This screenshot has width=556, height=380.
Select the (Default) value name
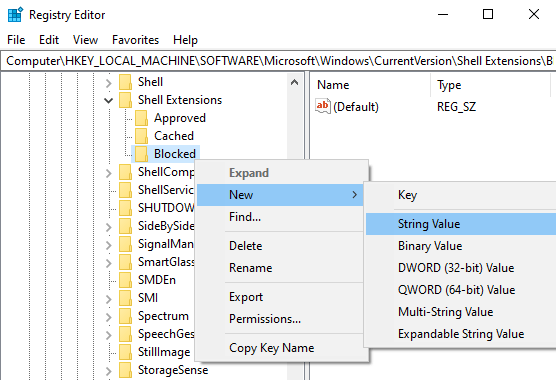click(x=356, y=107)
